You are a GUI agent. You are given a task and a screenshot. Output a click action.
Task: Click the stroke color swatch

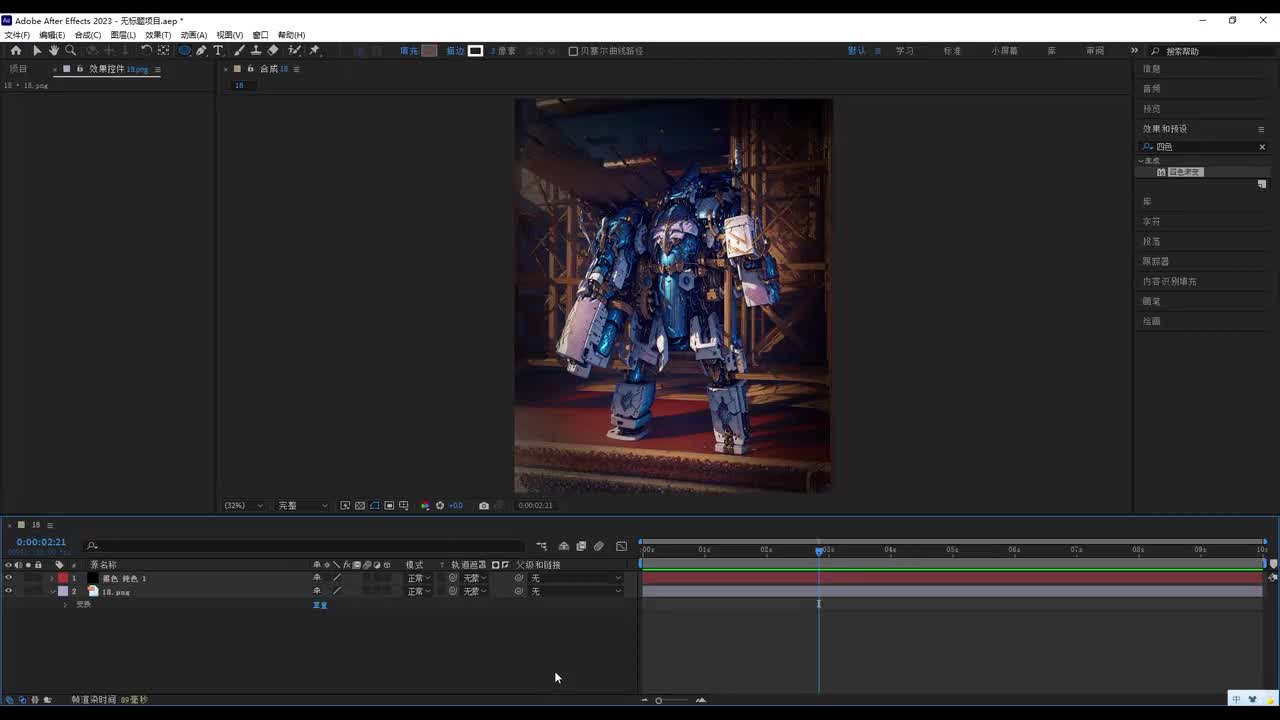(x=475, y=51)
